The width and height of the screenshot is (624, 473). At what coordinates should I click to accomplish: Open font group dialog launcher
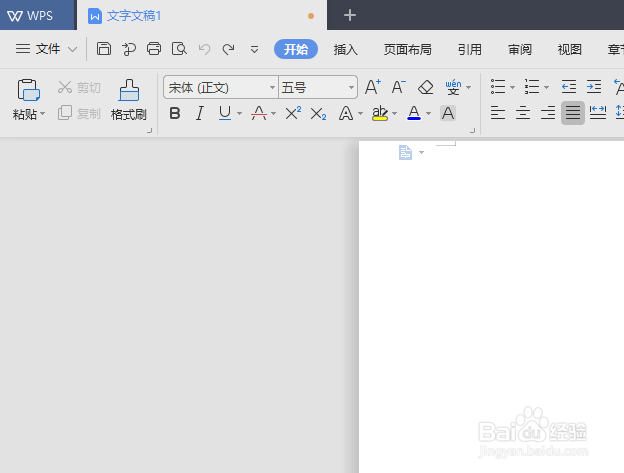pyautogui.click(x=472, y=130)
